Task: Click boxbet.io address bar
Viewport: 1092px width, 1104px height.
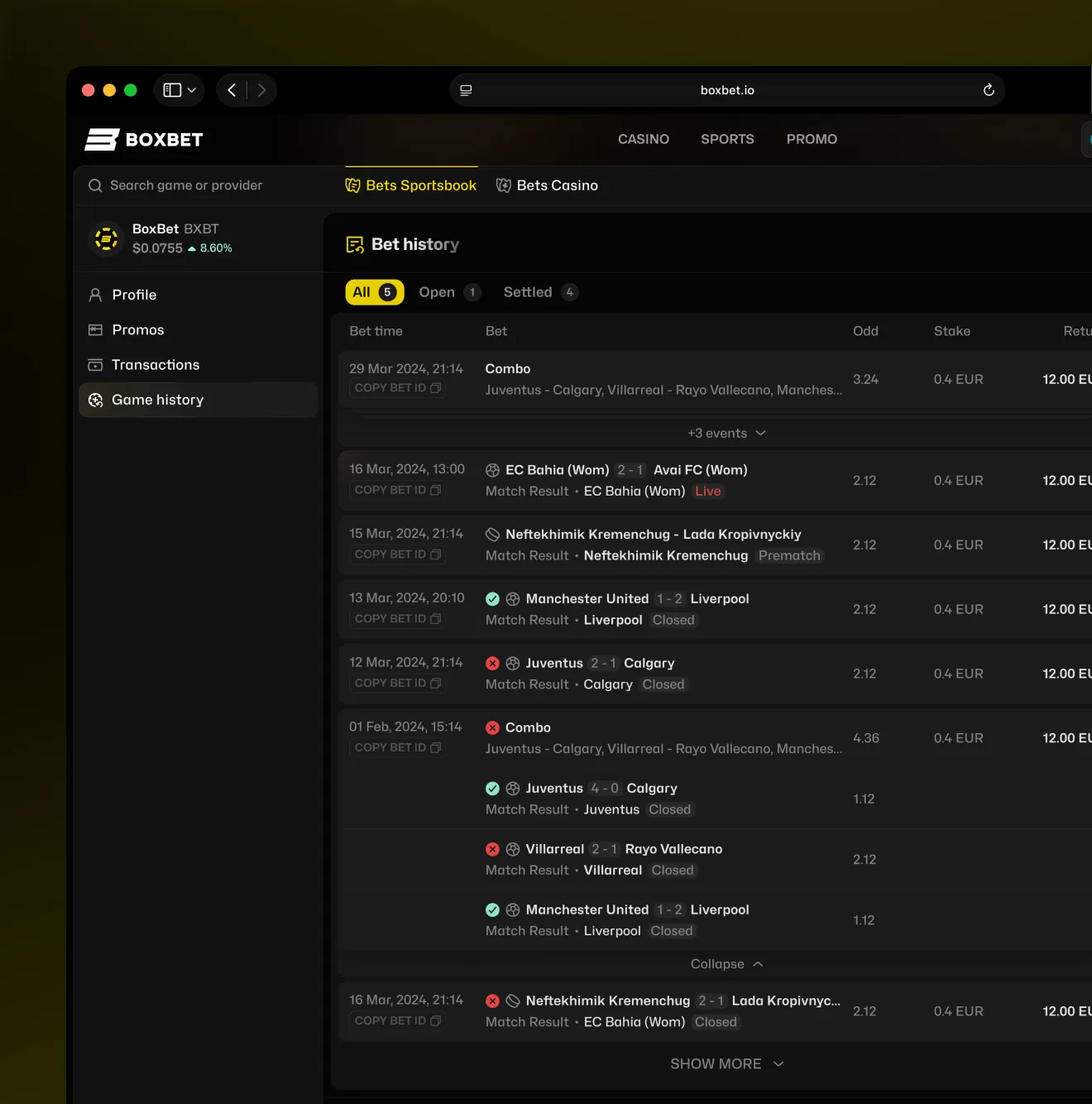Action: (727, 90)
